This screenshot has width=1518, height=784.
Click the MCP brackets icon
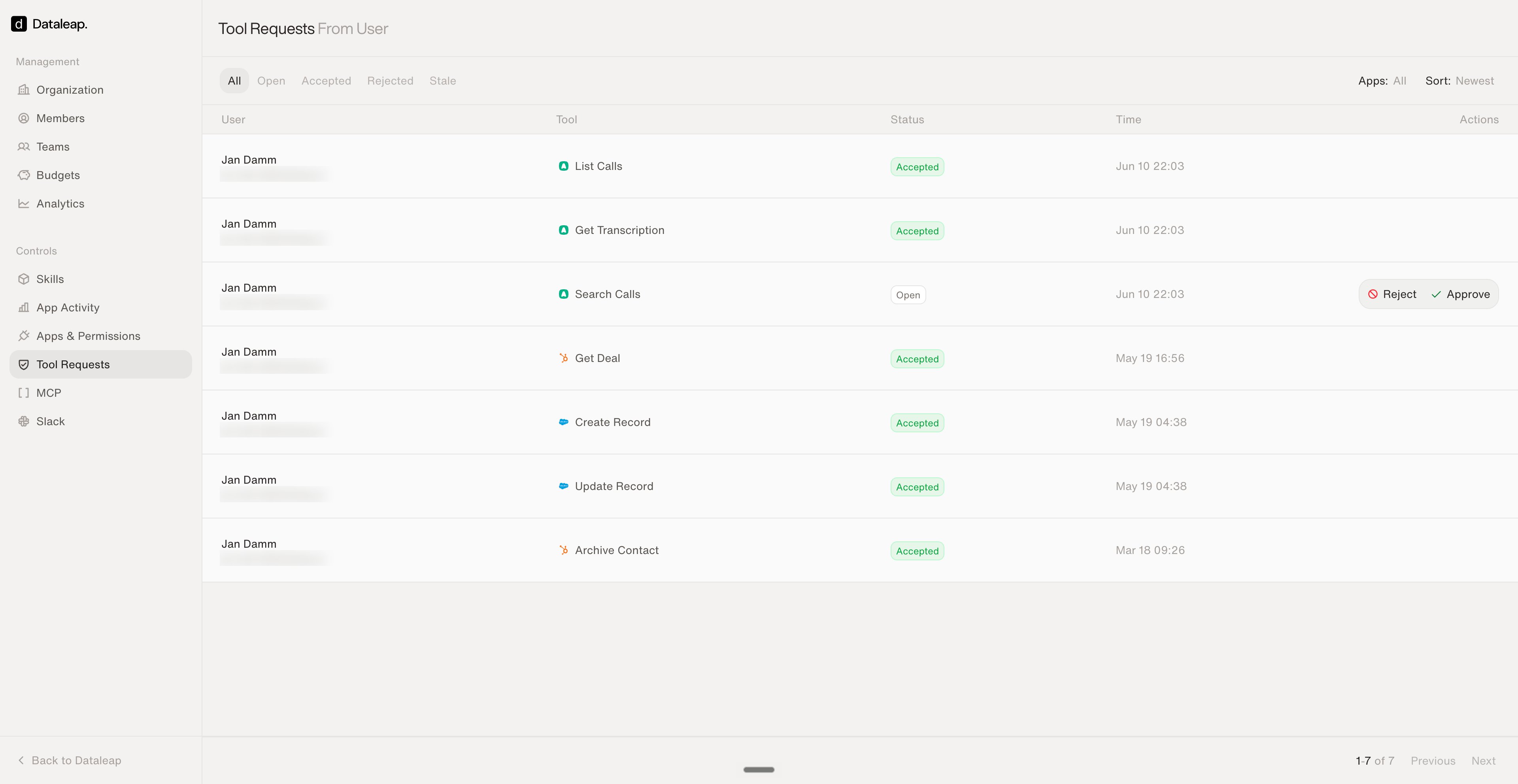coord(24,393)
